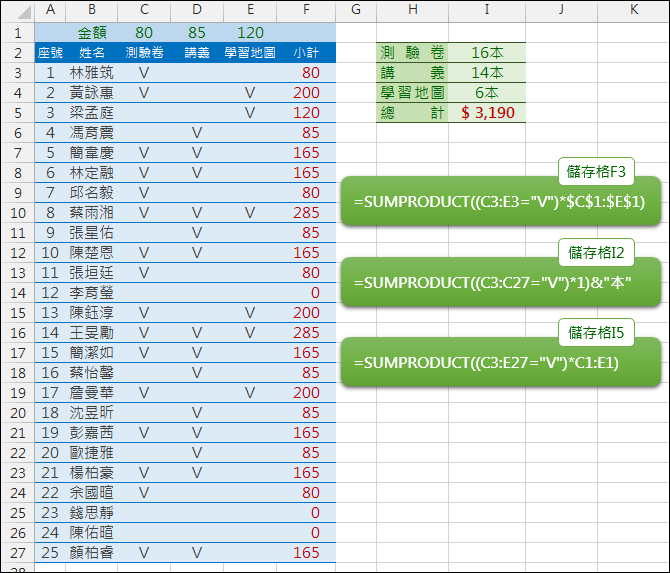Viewport: 670px width, 573px height.
Task: Select name cell 陳佑暄
Action: 92,533
